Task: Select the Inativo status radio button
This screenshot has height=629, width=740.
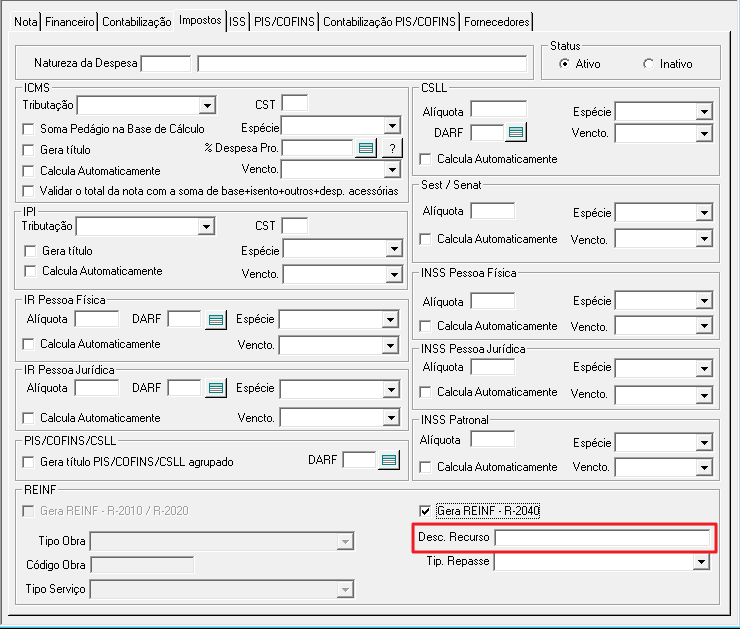Action: (648, 64)
